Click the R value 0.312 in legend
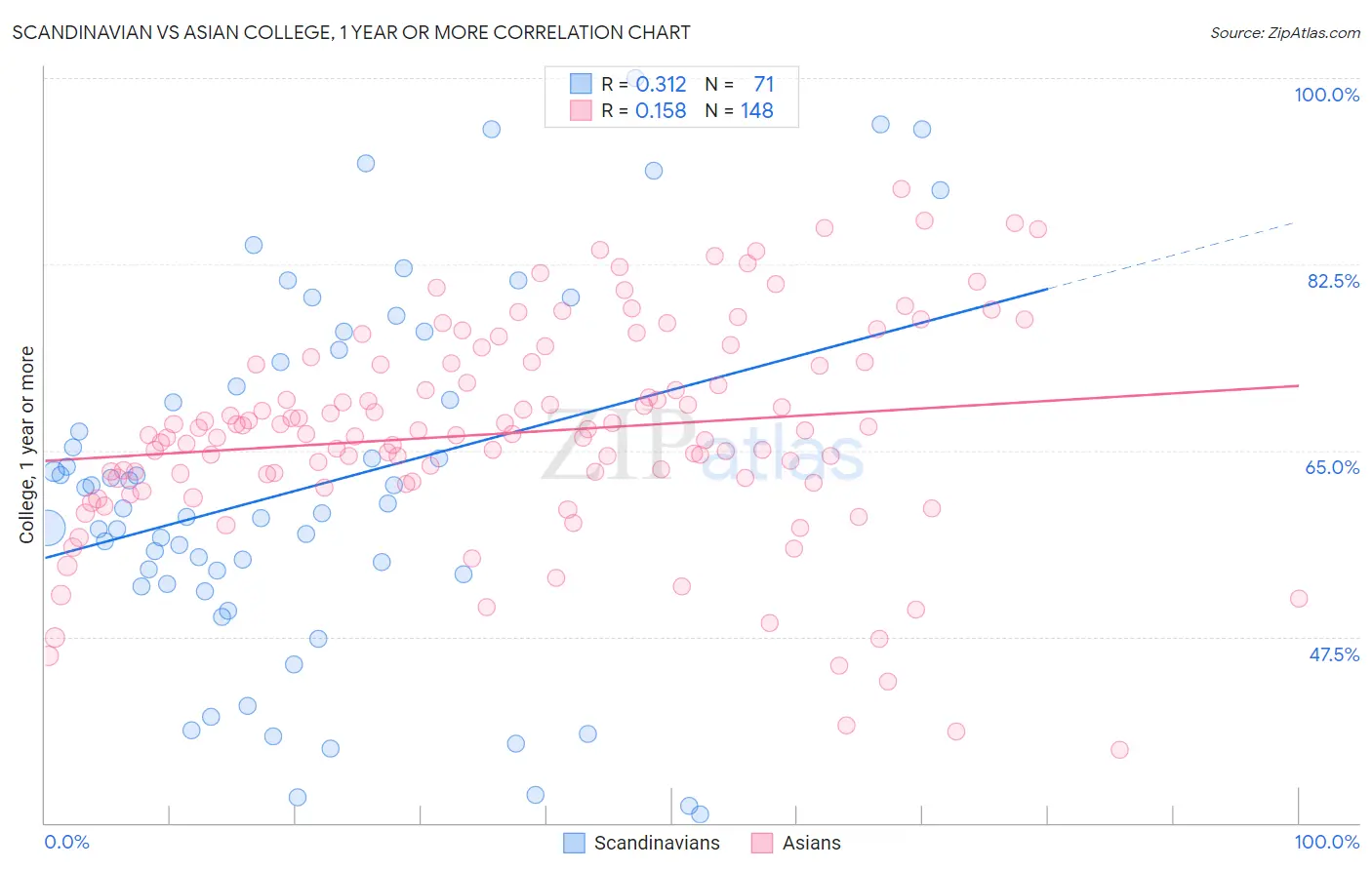 (x=661, y=84)
